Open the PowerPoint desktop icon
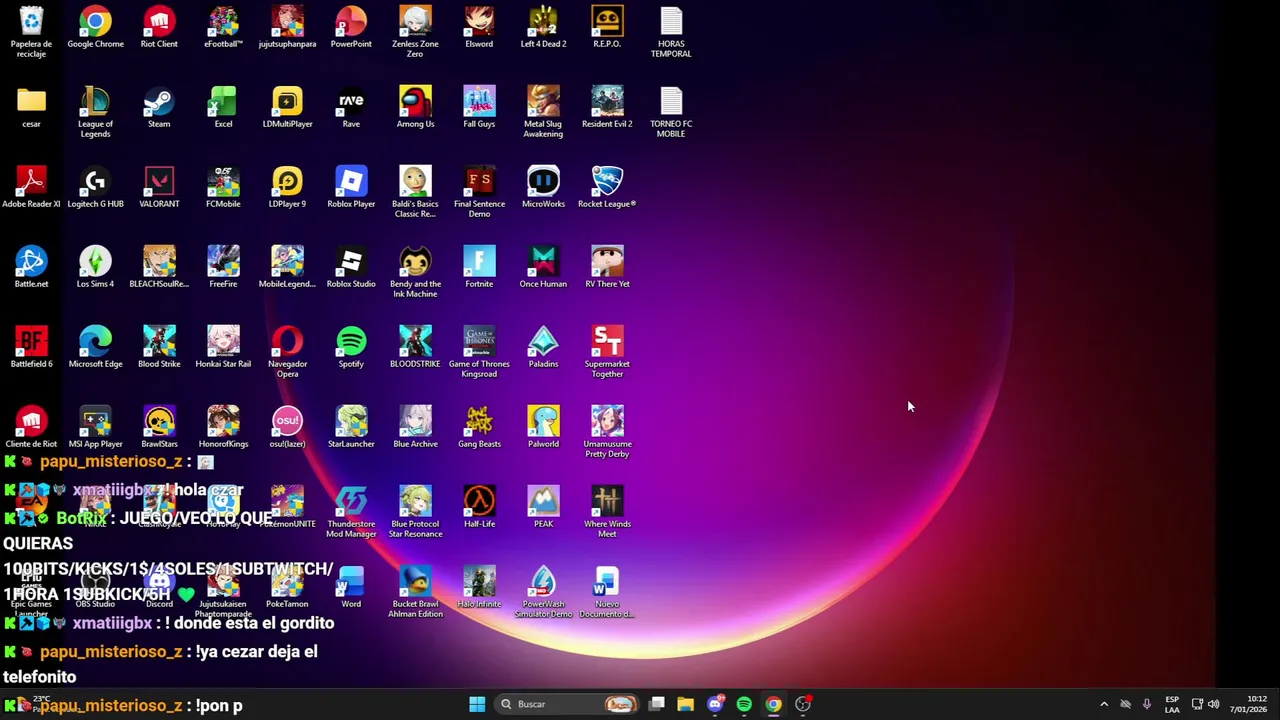This screenshot has height=720, width=1280. coord(351,27)
